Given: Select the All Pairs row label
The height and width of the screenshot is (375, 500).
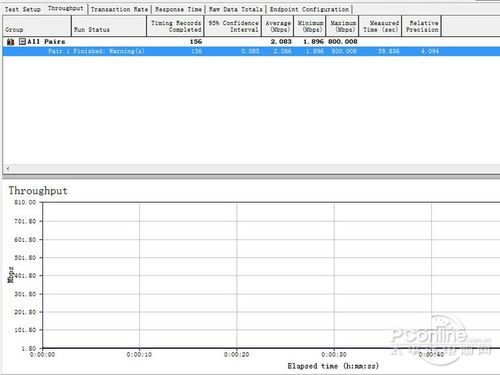Looking at the screenshot, I should coord(46,42).
